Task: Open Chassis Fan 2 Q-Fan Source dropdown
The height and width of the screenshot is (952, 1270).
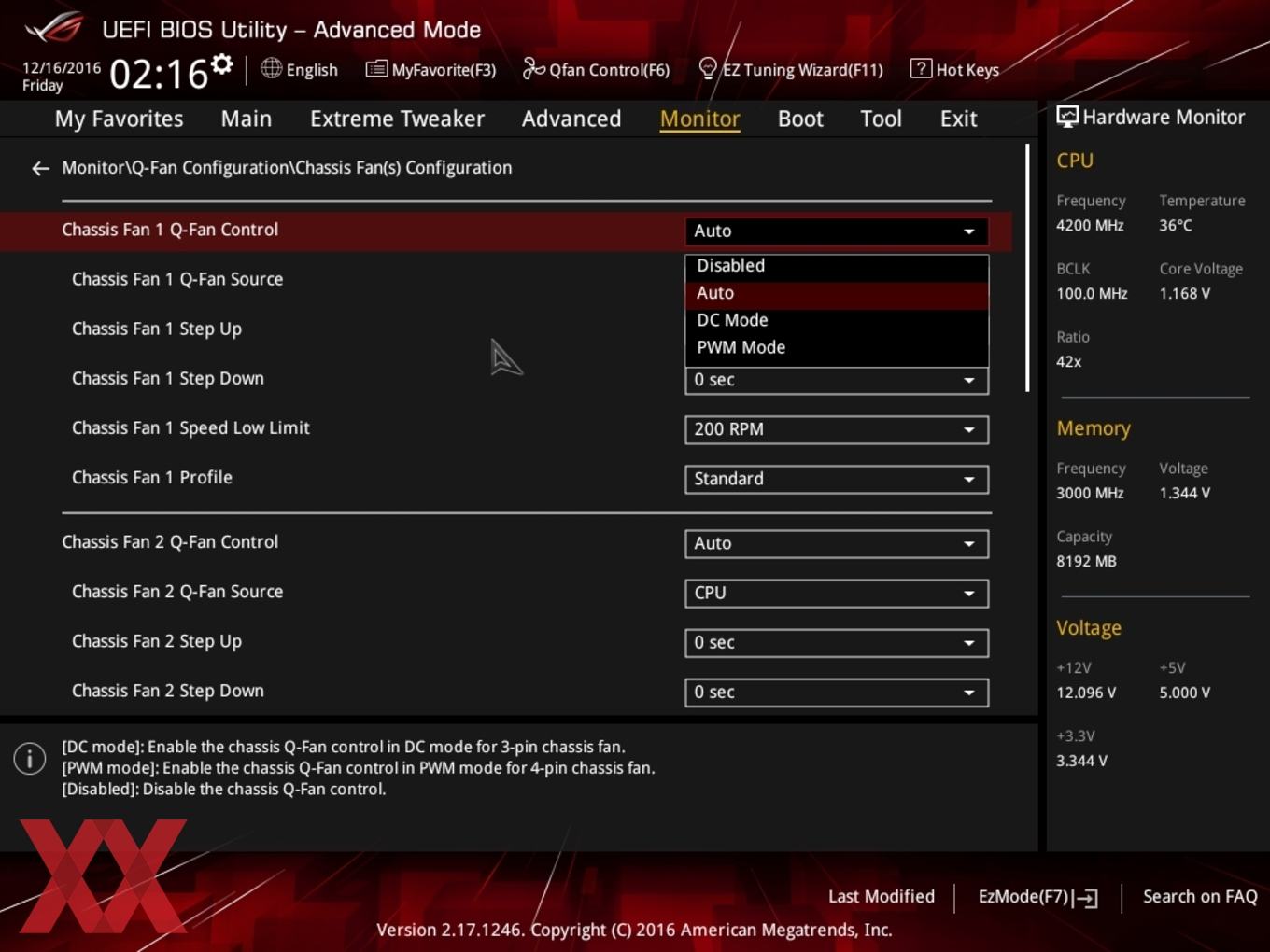Action: click(837, 593)
